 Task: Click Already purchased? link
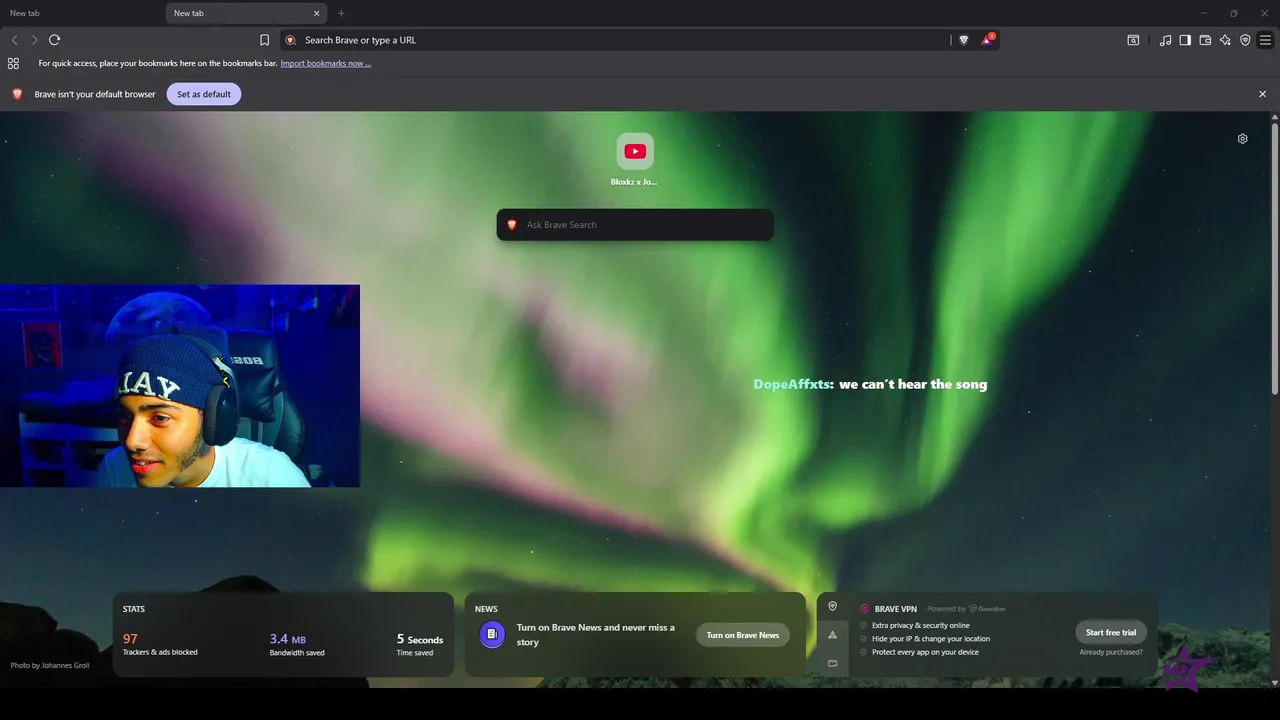tap(1111, 652)
